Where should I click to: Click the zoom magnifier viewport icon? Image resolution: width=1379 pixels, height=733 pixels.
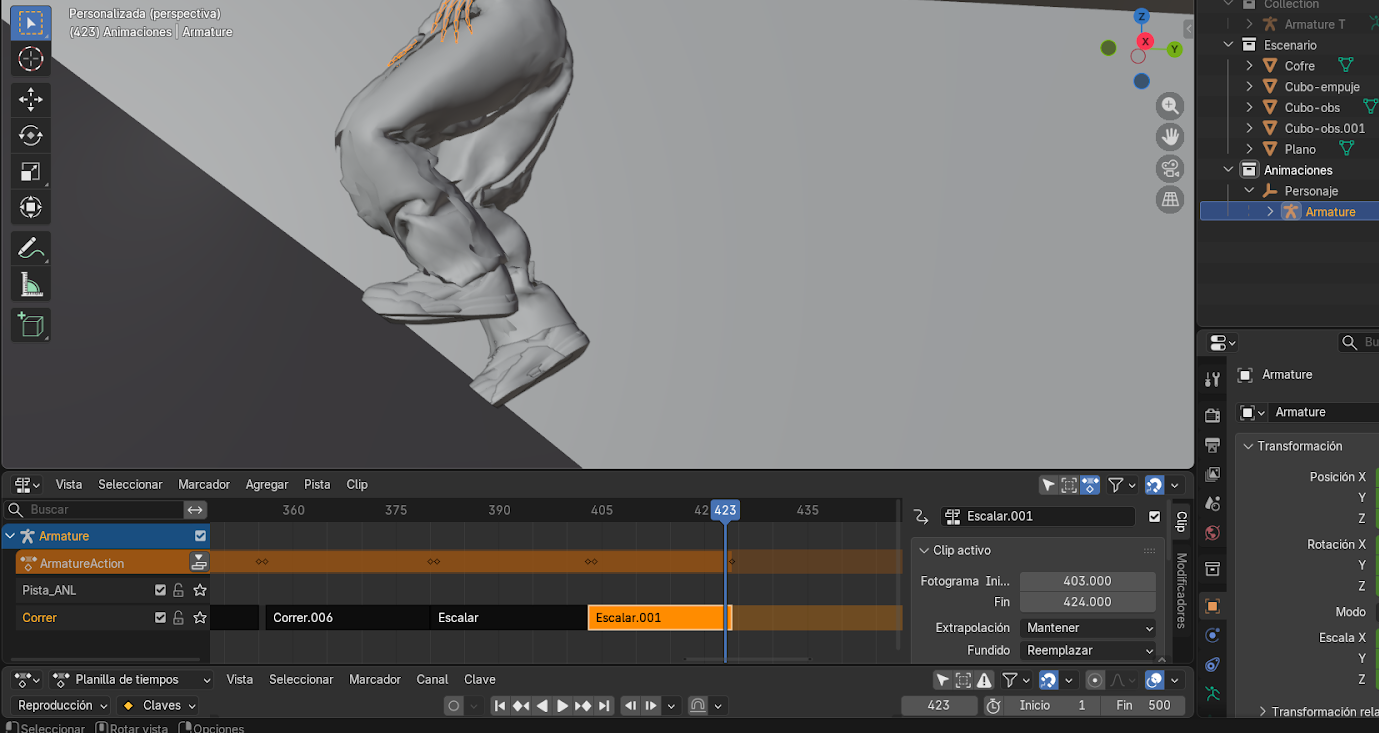pyautogui.click(x=1169, y=106)
